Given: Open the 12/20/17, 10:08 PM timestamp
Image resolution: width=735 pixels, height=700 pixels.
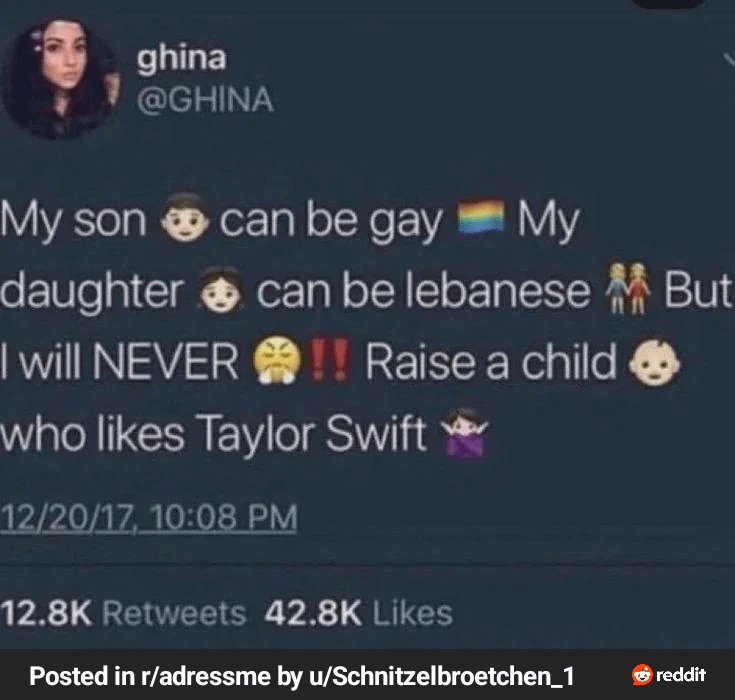Looking at the screenshot, I should click(x=149, y=518).
